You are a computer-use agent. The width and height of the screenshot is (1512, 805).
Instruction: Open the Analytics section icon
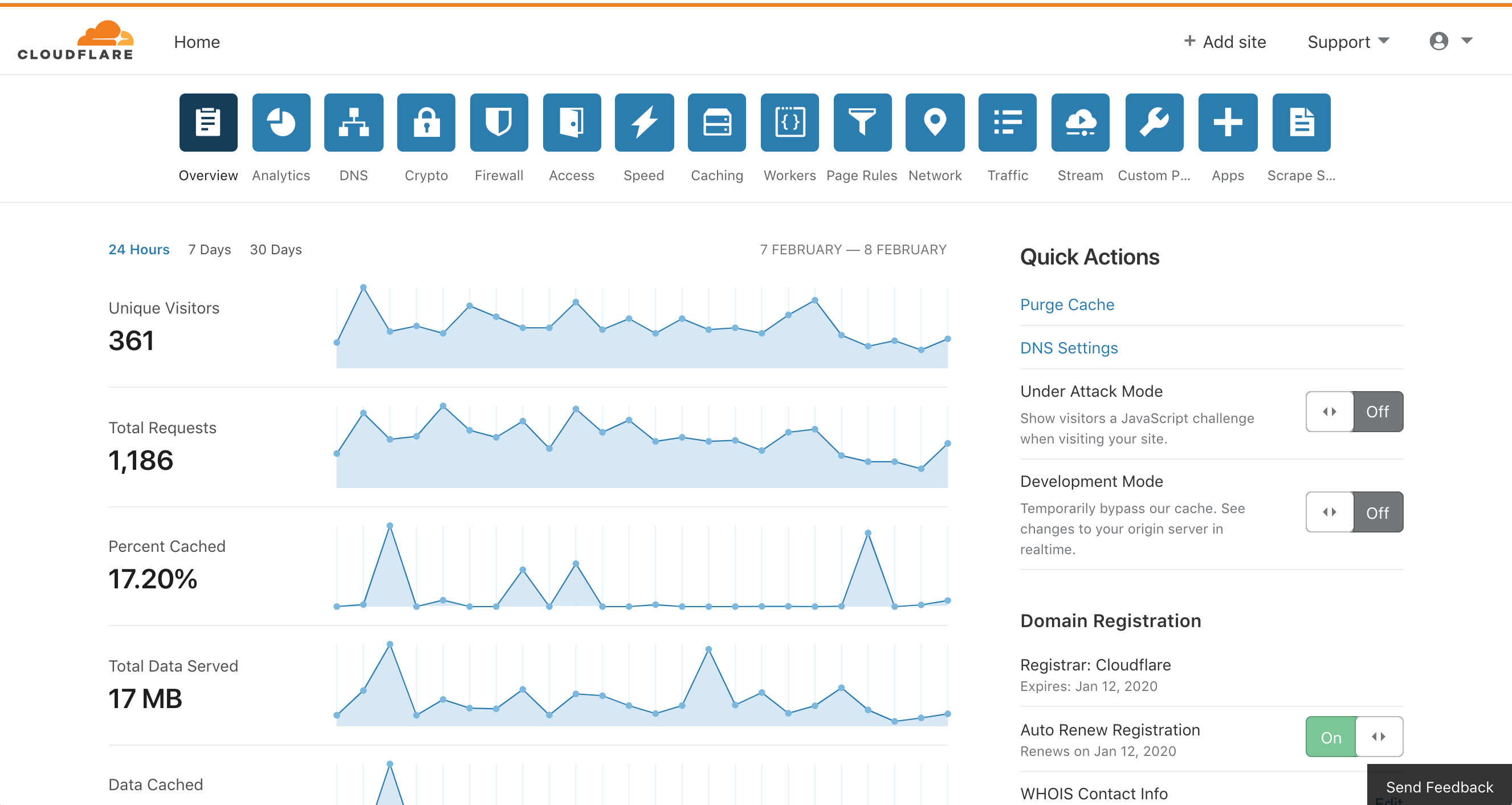[281, 122]
